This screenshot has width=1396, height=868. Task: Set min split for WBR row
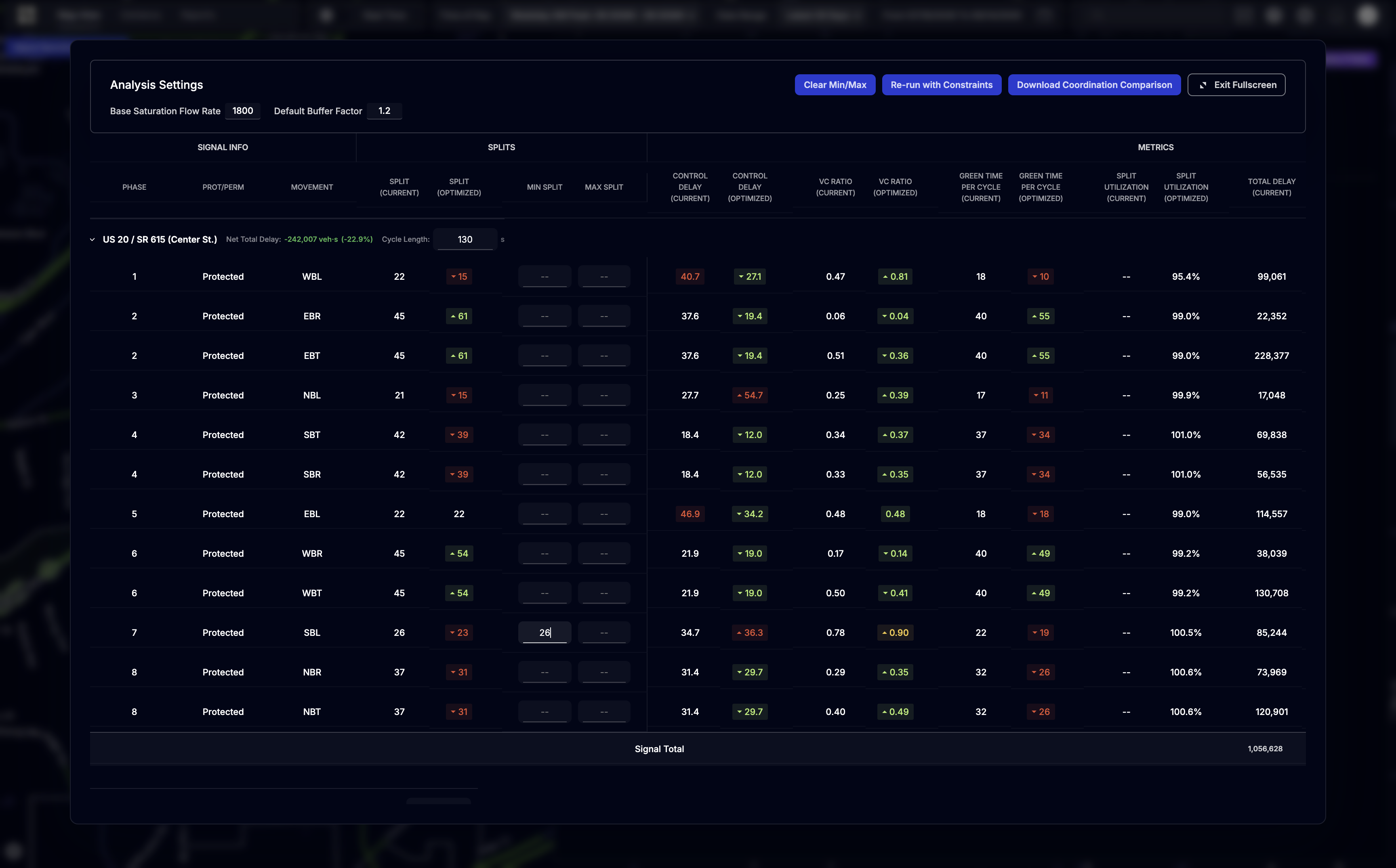point(545,554)
